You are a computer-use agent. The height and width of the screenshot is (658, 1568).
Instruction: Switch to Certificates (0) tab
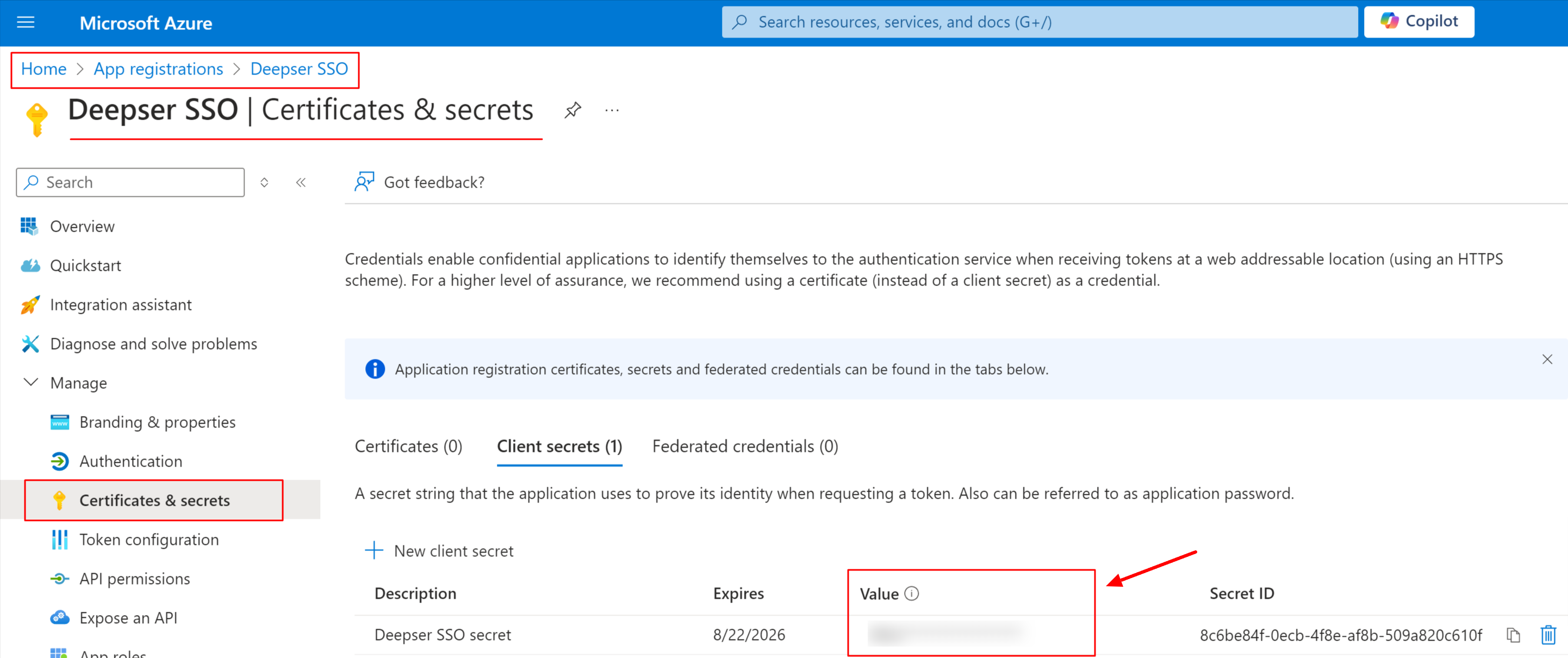tap(408, 446)
